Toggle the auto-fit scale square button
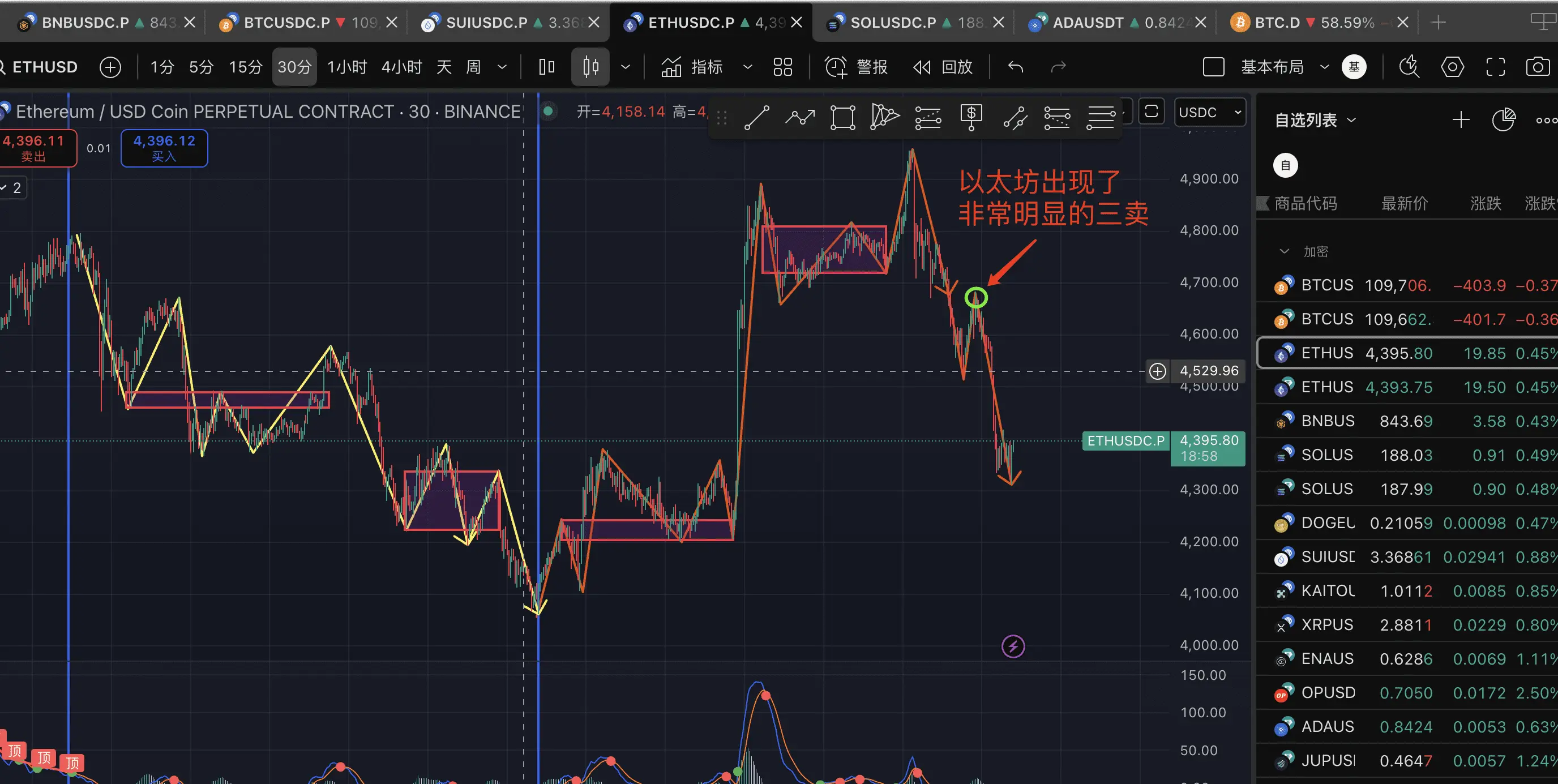Screen dimensions: 1558x784 tap(1152, 112)
